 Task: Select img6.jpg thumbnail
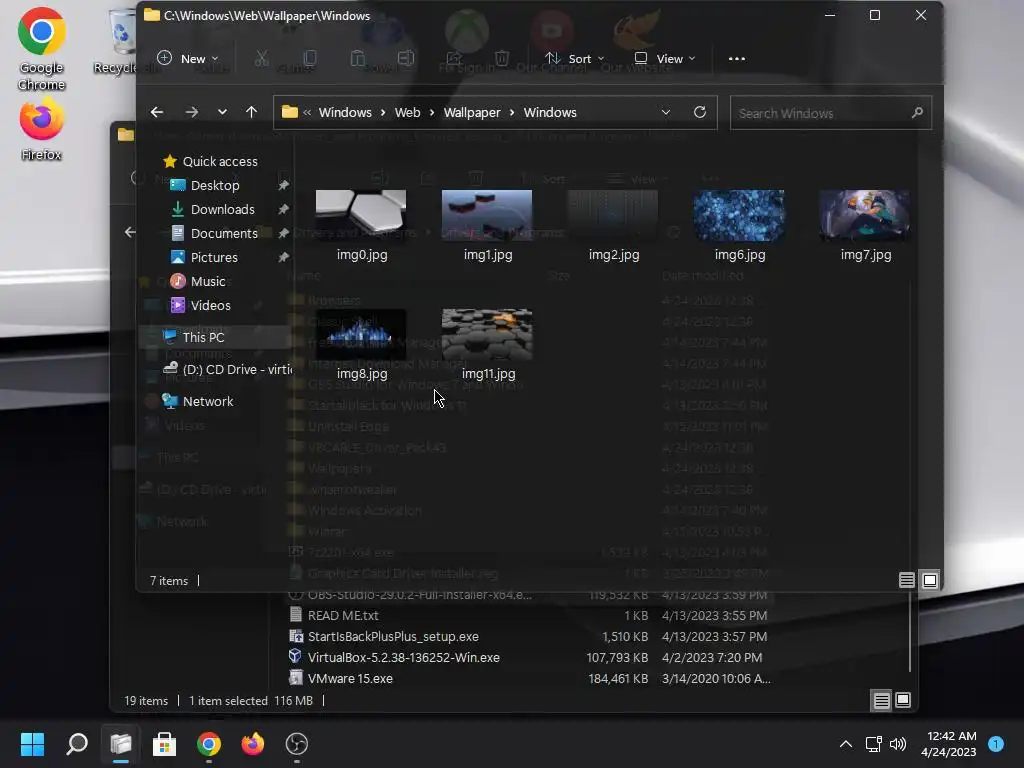[x=739, y=216]
